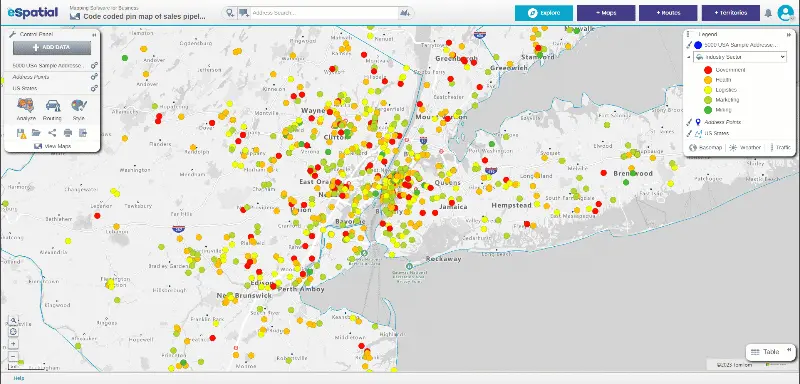800x384 pixels.
Task: Click the export icon in Control Panel
Action: (x=83, y=133)
